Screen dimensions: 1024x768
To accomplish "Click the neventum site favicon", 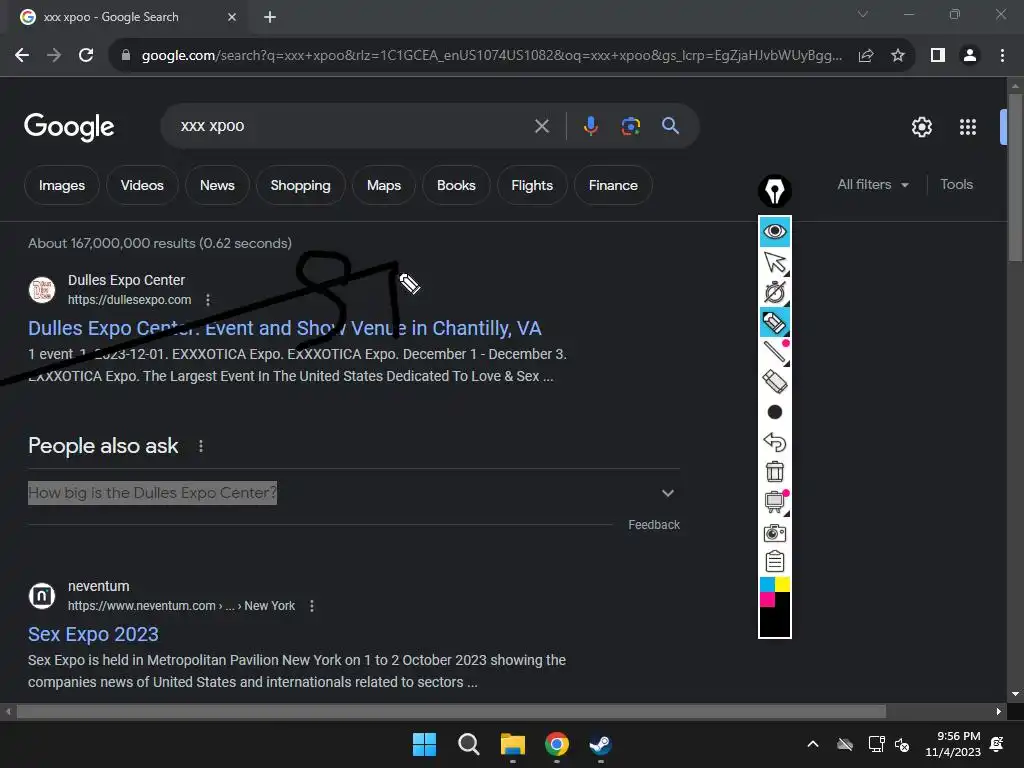I will point(42,596).
